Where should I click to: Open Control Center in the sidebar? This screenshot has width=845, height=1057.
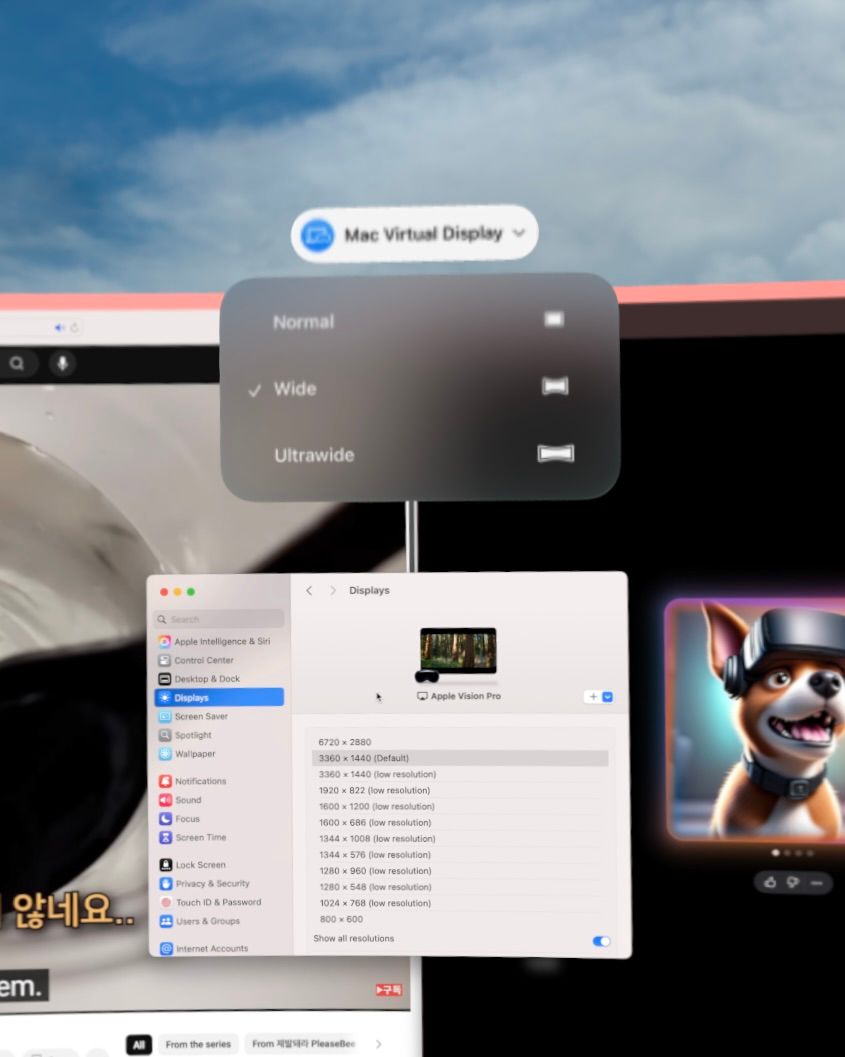(x=203, y=660)
